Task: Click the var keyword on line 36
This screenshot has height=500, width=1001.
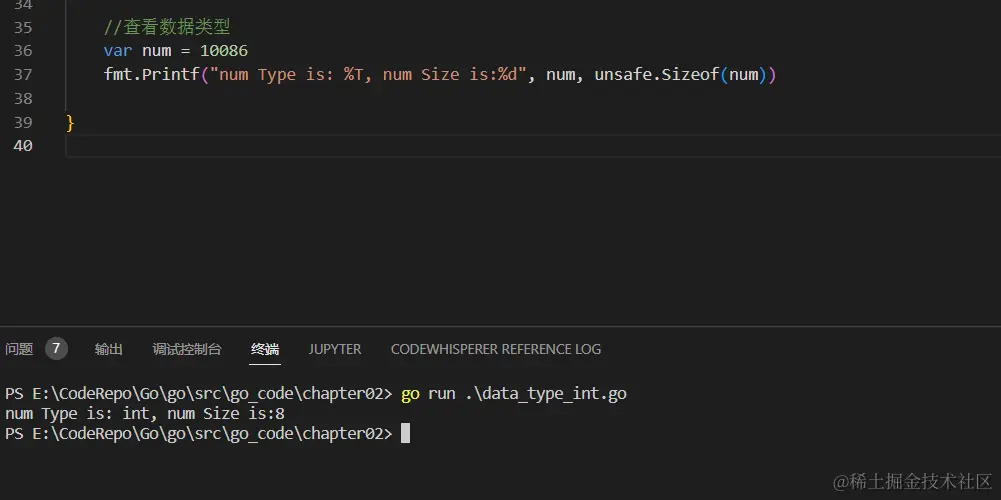Action: pos(118,50)
